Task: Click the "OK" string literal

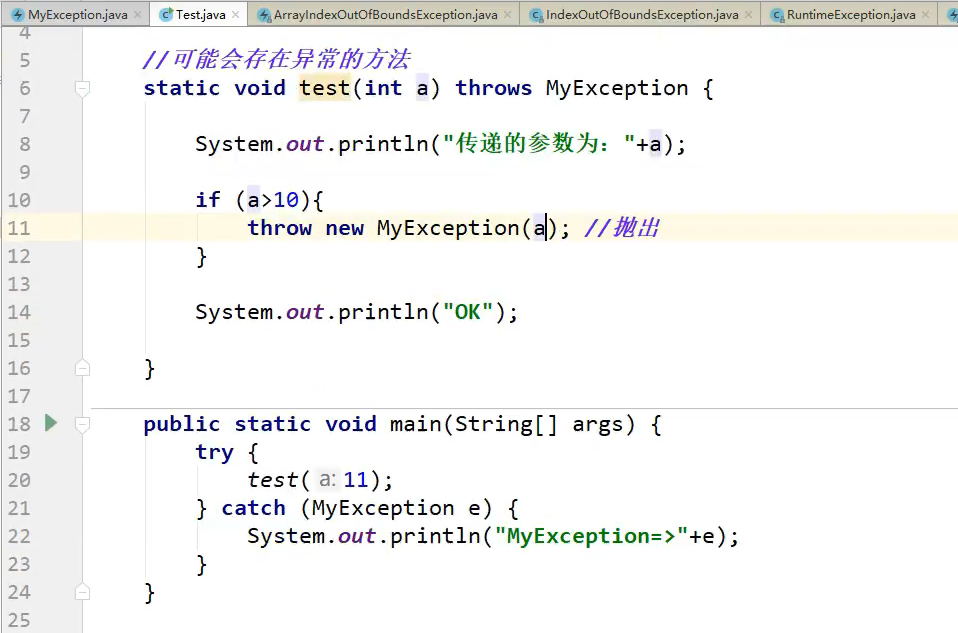Action: [x=467, y=312]
